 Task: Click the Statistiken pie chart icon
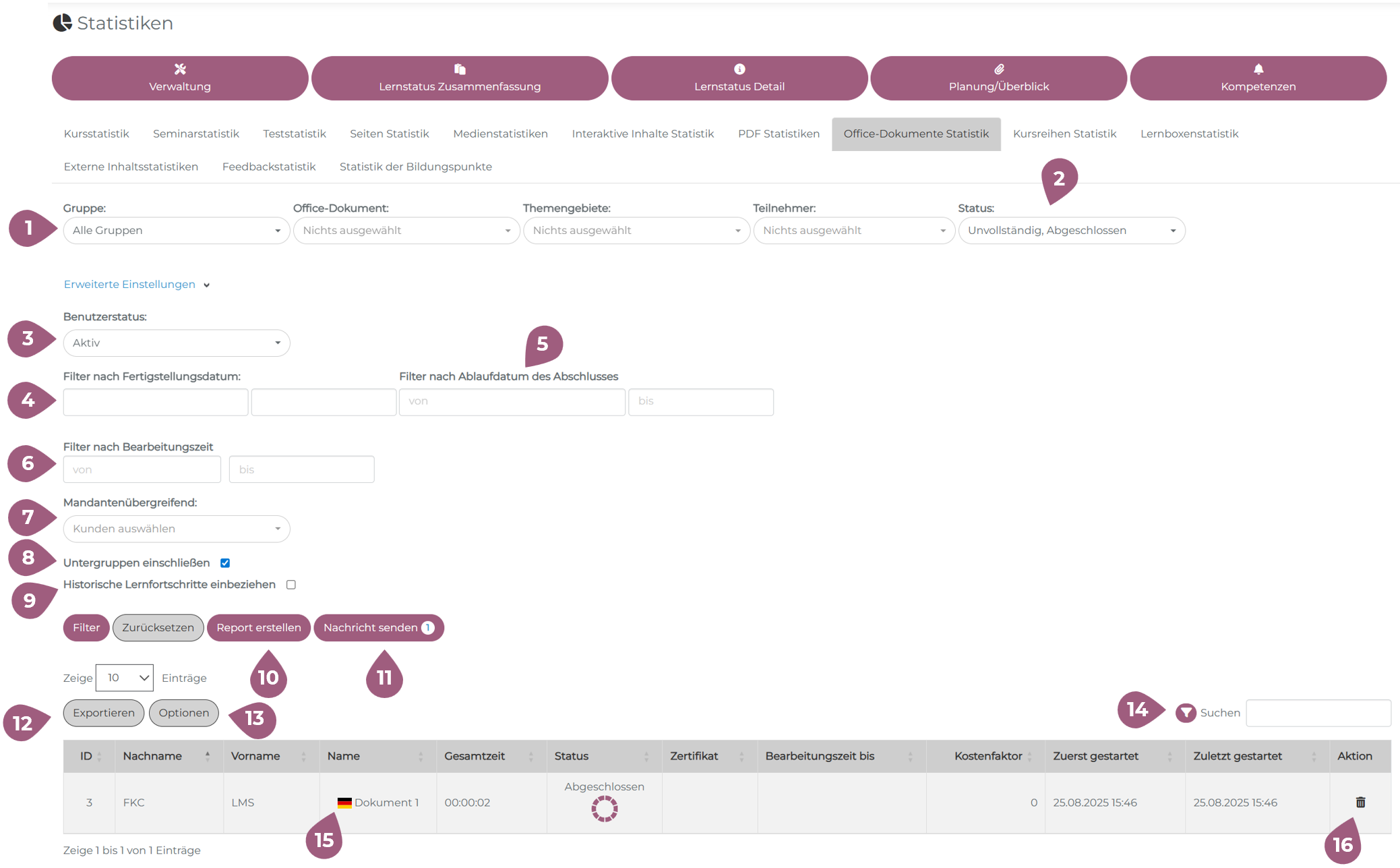[63, 23]
